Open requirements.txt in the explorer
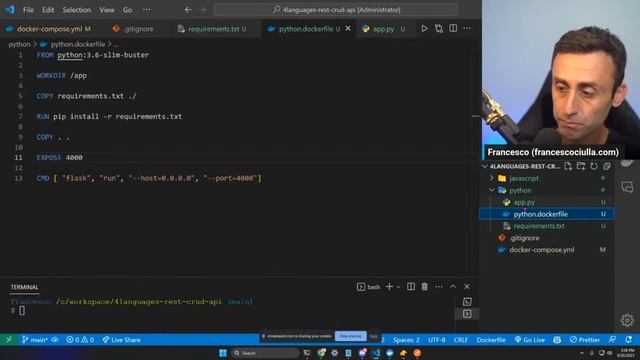Viewport: 640px width, 360px height. point(539,226)
